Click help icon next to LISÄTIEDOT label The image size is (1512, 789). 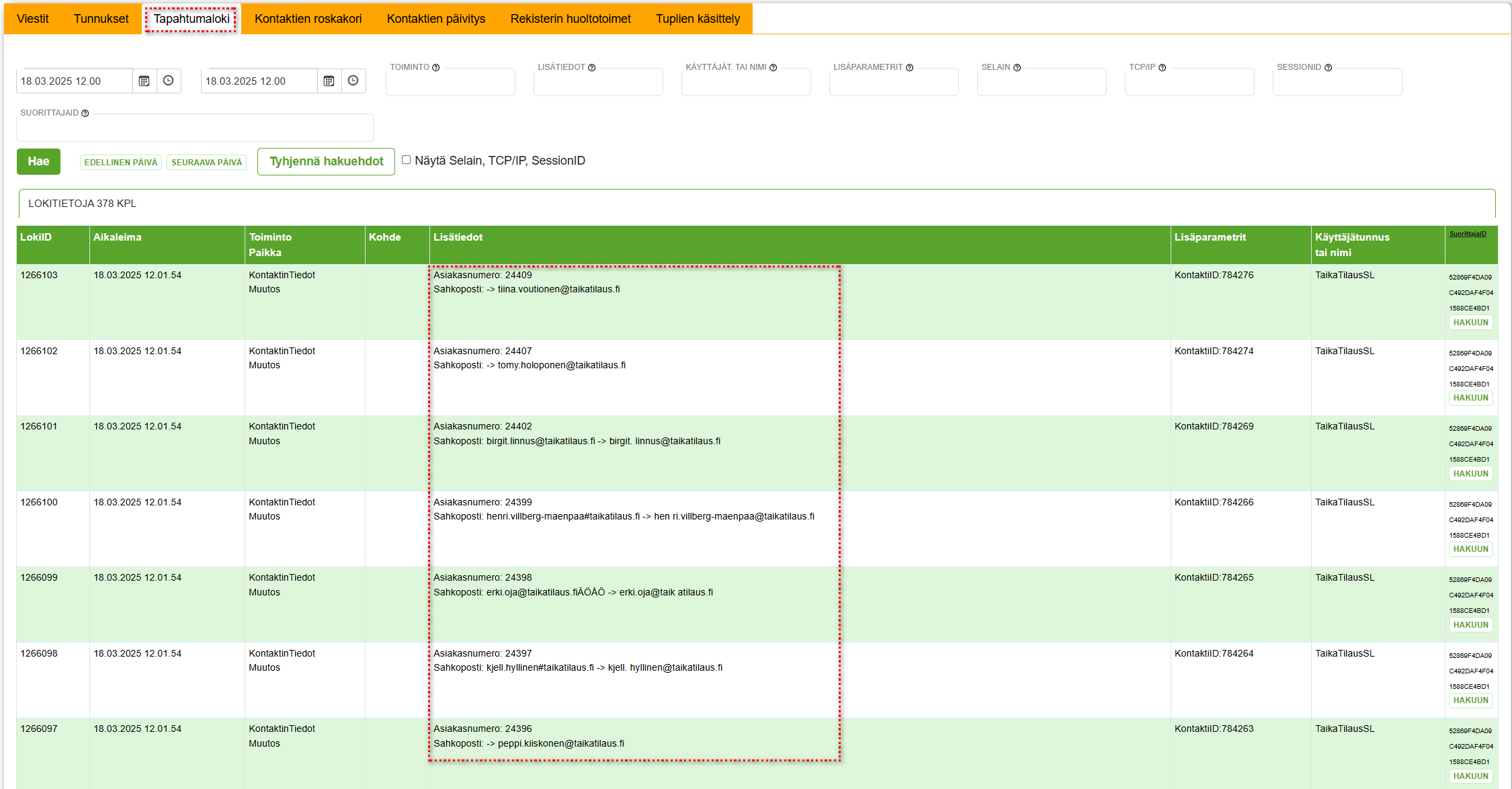coord(592,68)
